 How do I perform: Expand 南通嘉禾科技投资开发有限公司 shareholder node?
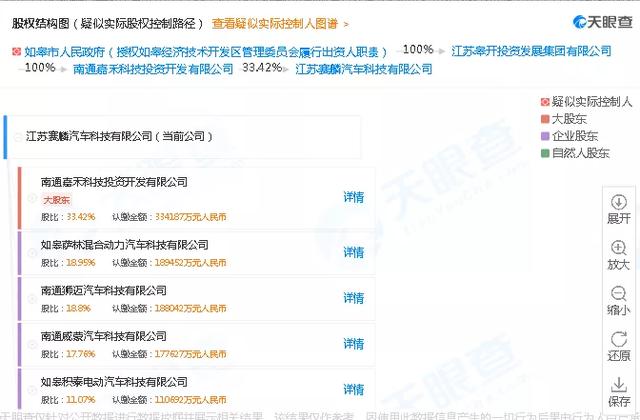click(32, 198)
